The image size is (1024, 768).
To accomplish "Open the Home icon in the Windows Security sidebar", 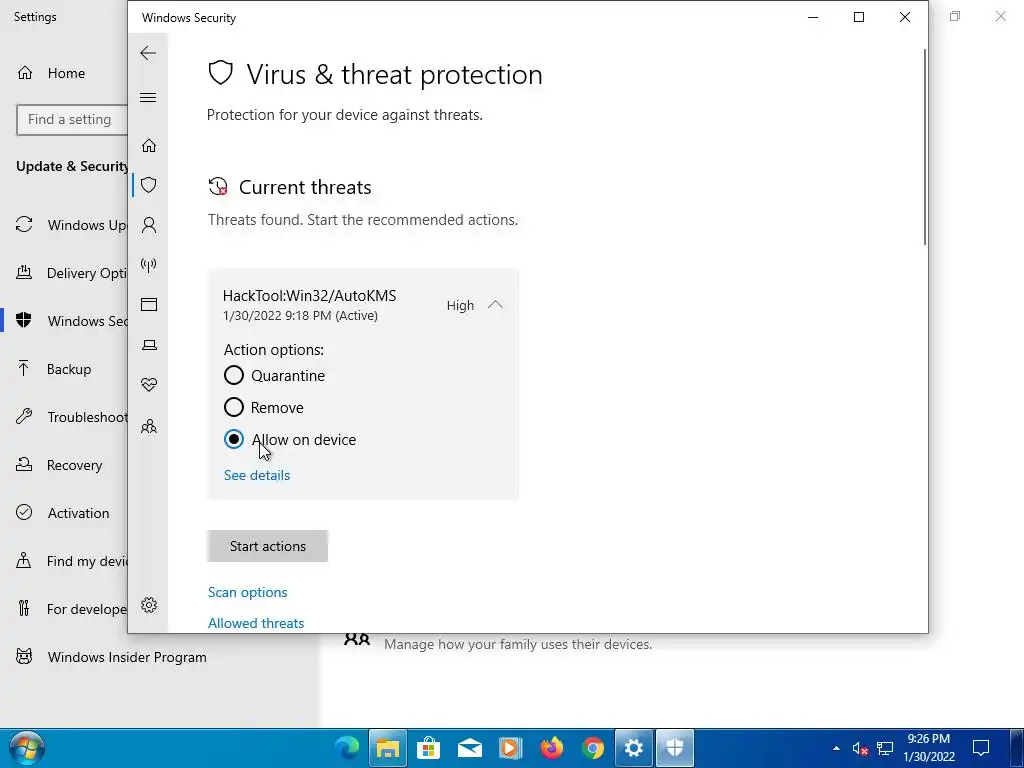I will click(x=149, y=145).
